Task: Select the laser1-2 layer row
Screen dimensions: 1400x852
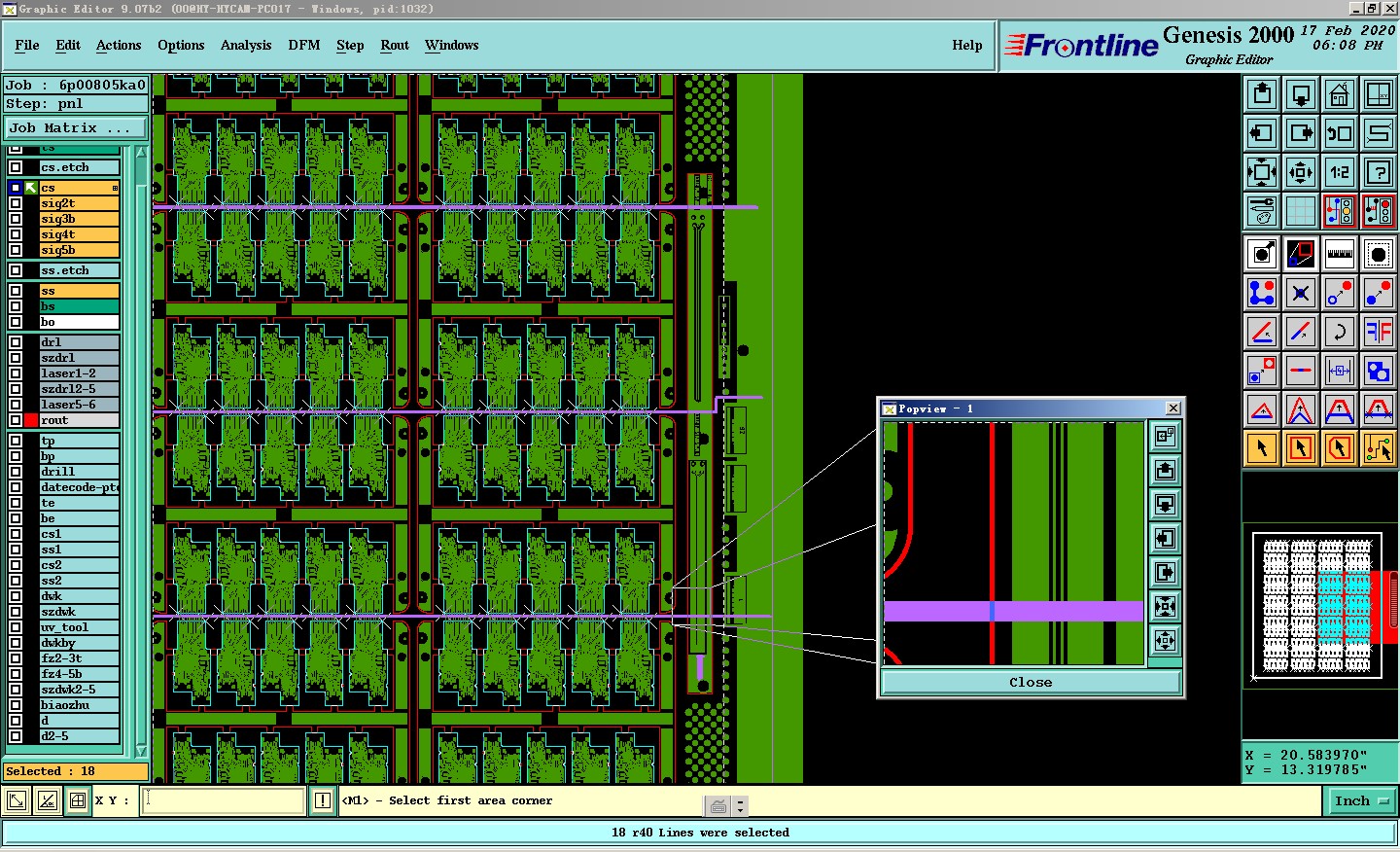Action: [x=80, y=373]
